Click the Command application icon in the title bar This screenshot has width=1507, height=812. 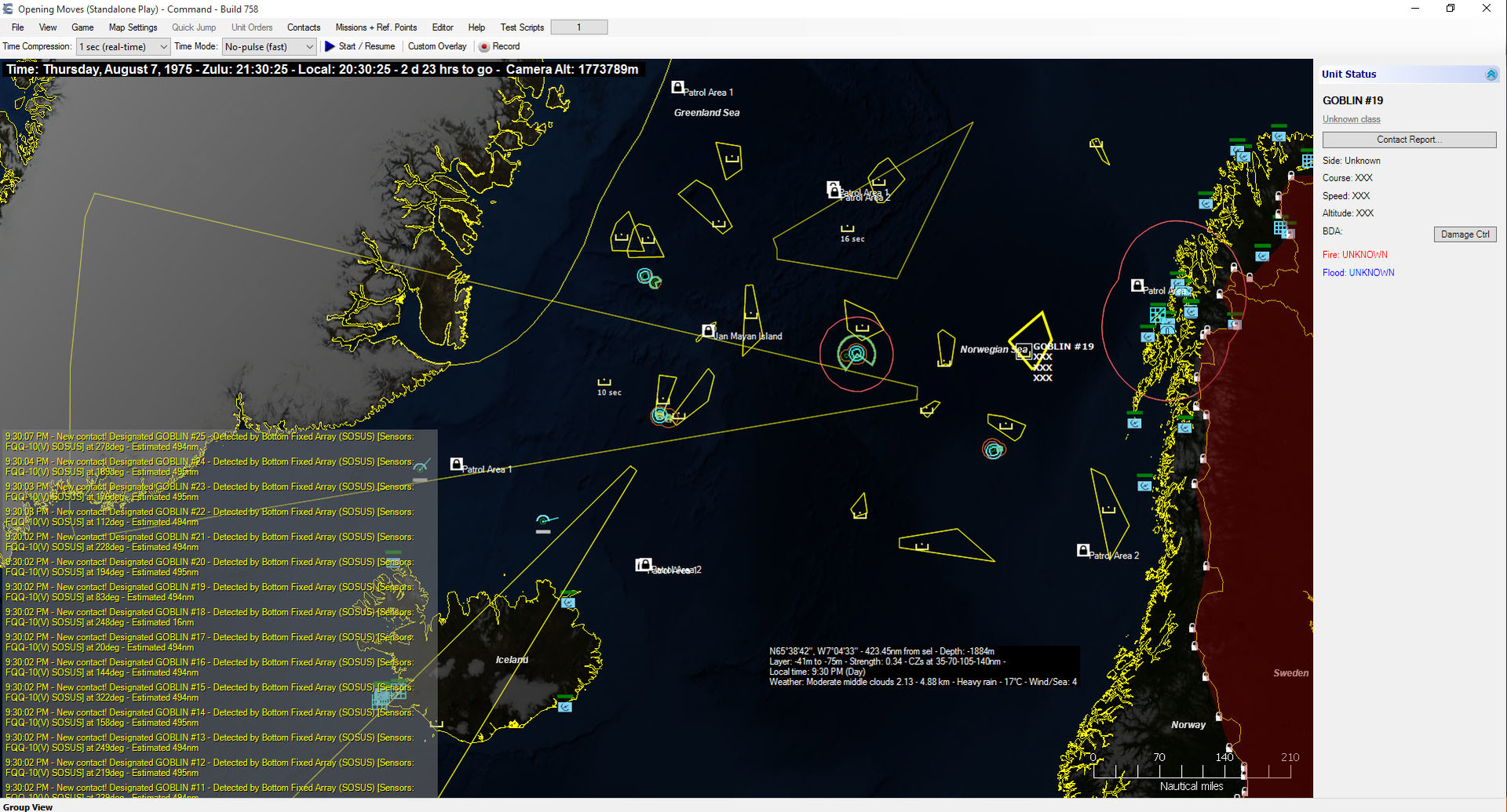click(9, 9)
